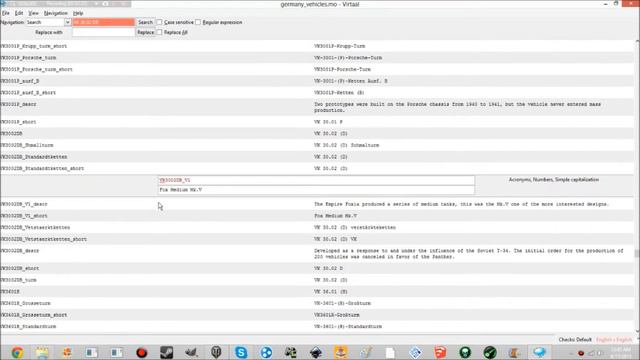The height and width of the screenshot is (360, 640).
Task: Click the blue circular dots taskbar icon
Action: tap(266, 352)
